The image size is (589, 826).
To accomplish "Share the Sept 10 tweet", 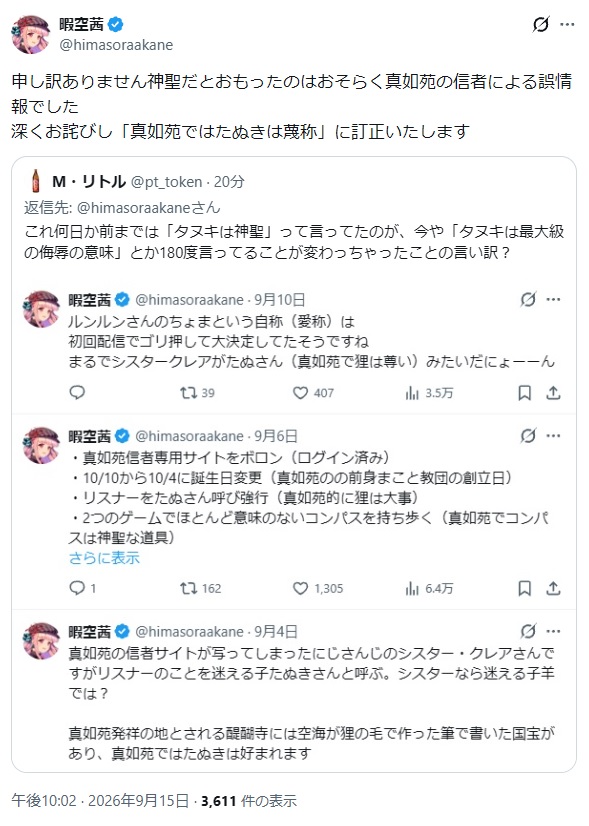I will (x=553, y=393).
